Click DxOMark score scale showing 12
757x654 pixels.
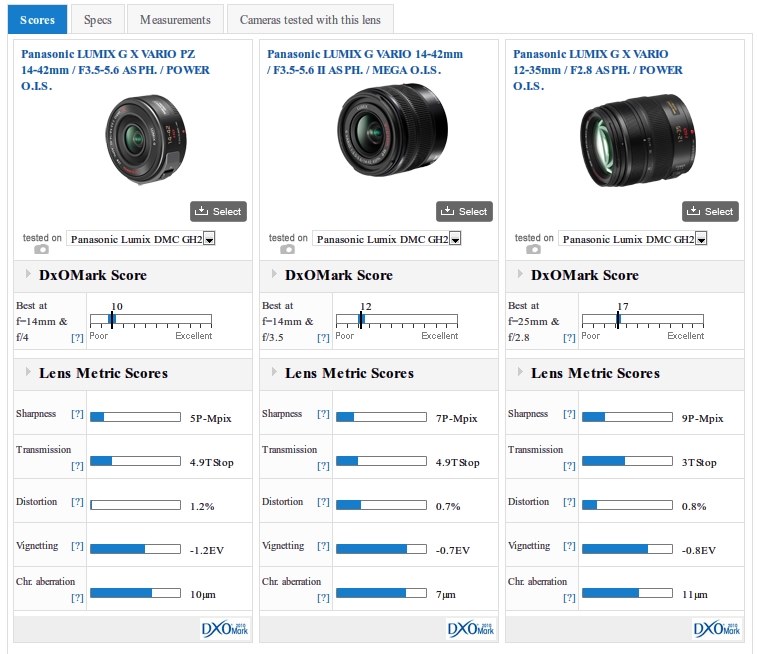coord(396,320)
